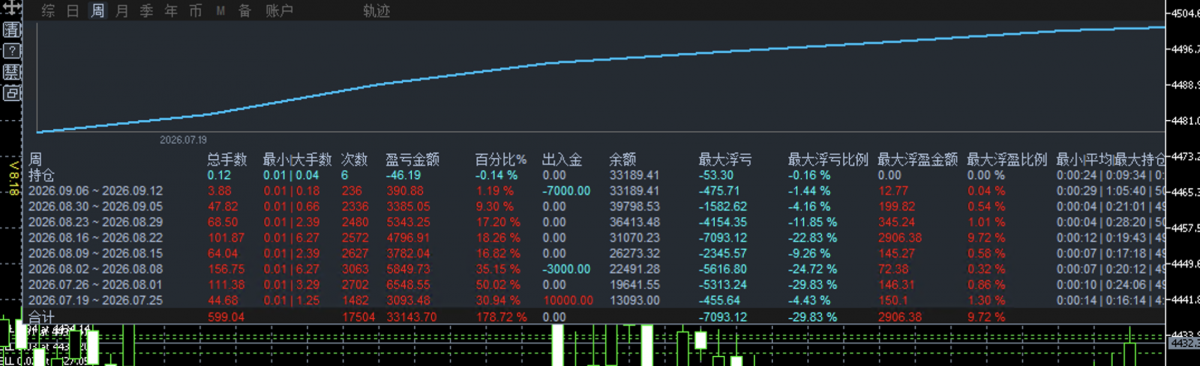
Task: Click the 最大浮盈比例 column header
Action: pyautogui.click(x=1007, y=160)
